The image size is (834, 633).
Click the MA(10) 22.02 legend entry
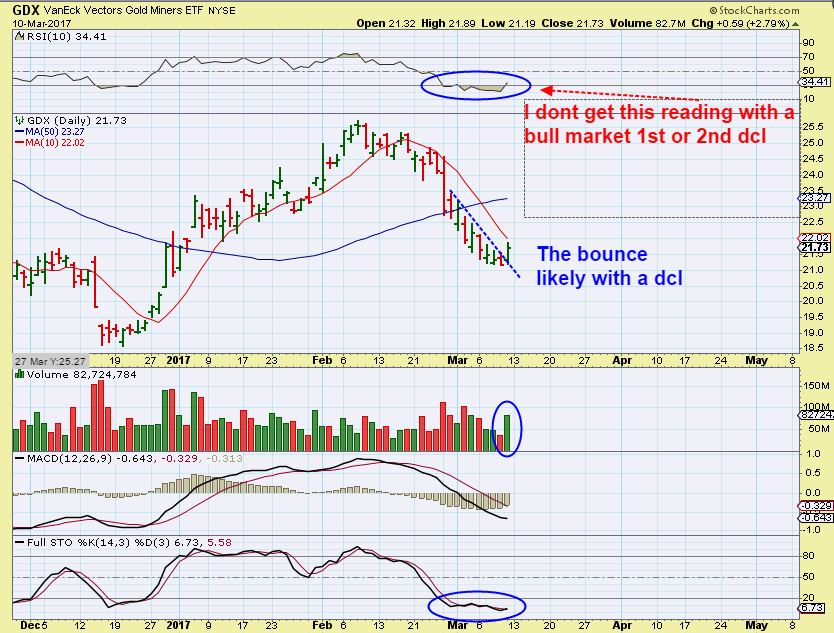[49, 143]
